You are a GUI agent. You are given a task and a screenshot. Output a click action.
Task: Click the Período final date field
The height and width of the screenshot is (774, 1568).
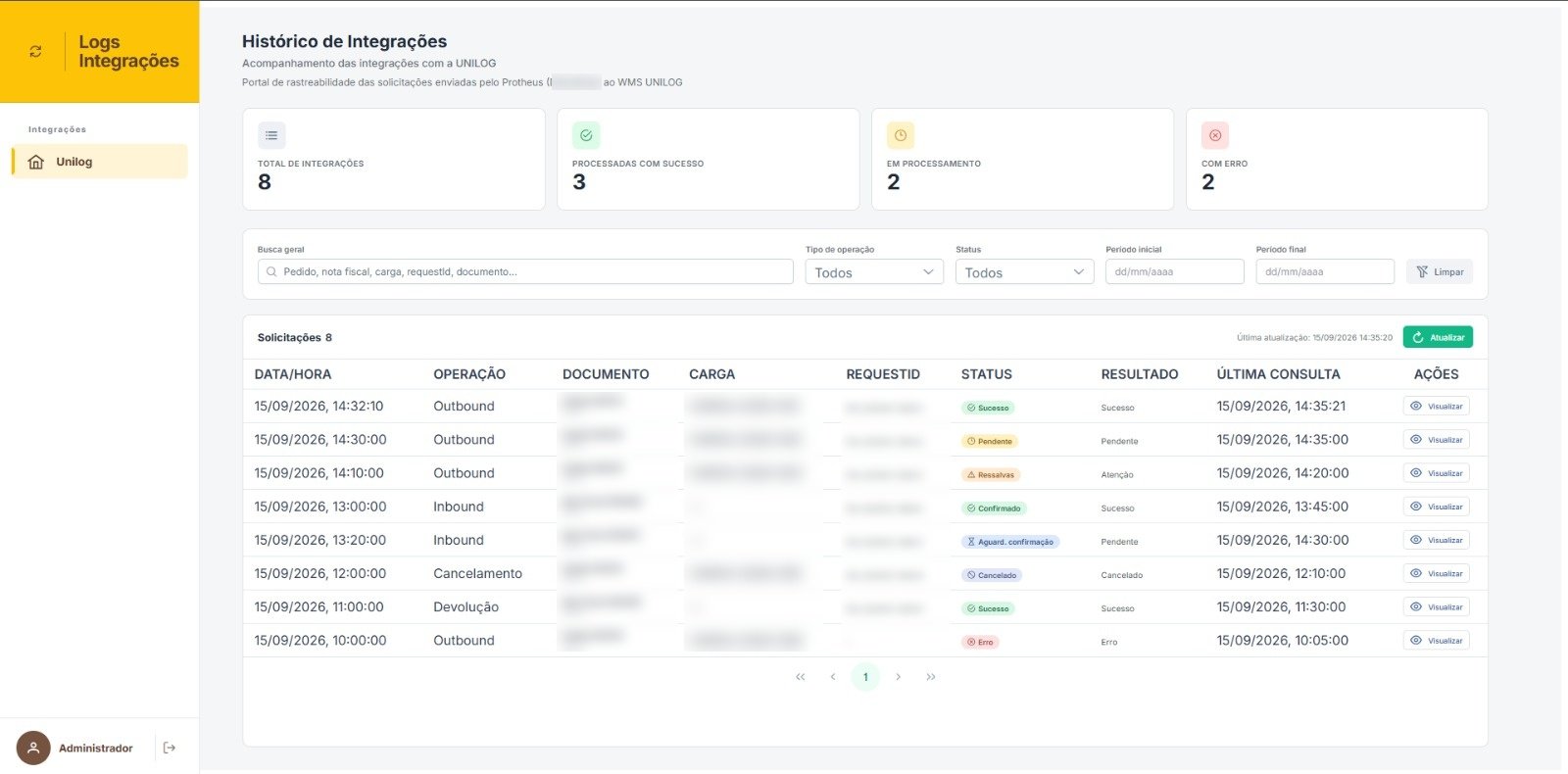pyautogui.click(x=1325, y=271)
